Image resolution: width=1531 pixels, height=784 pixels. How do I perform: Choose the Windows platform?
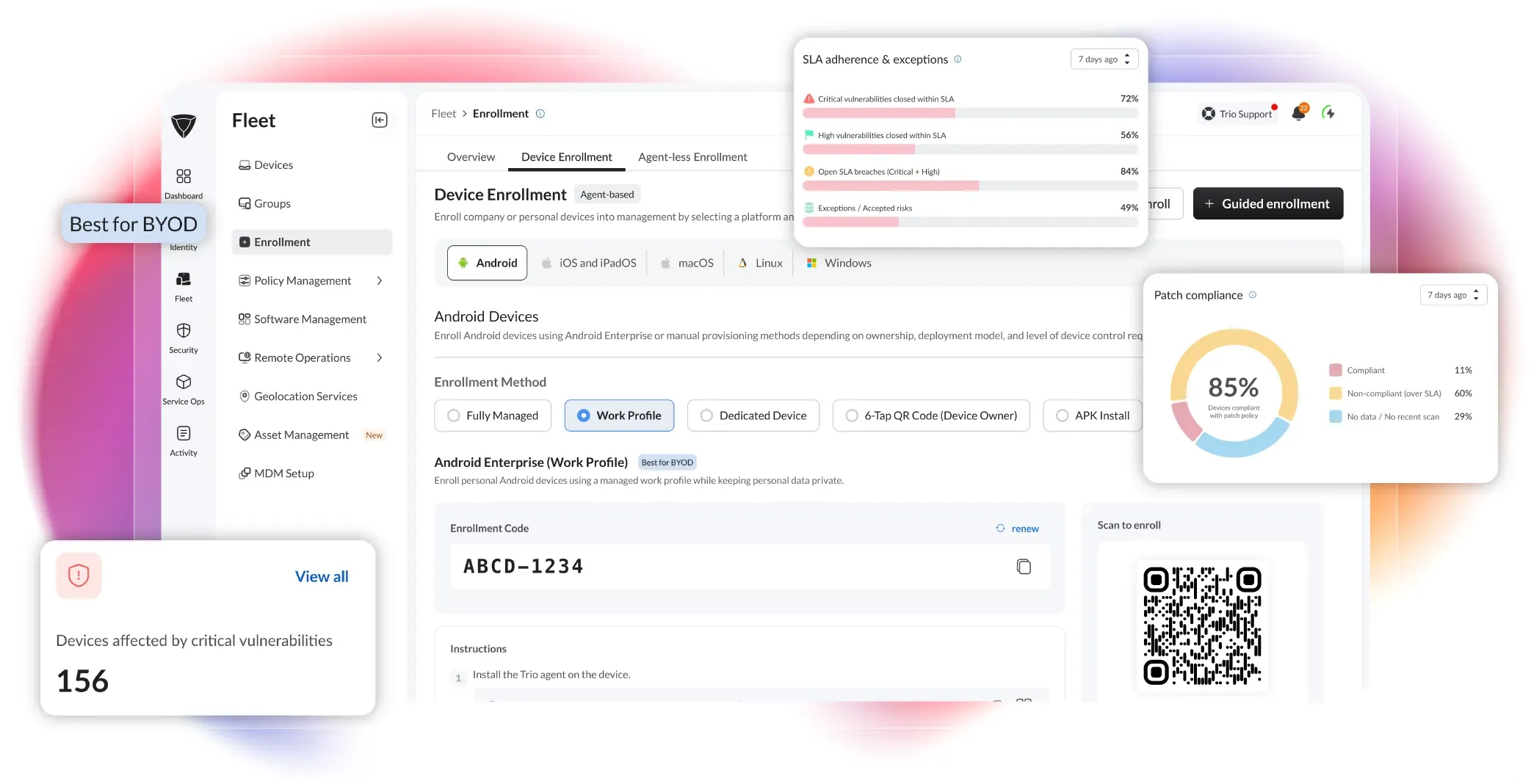(x=839, y=263)
